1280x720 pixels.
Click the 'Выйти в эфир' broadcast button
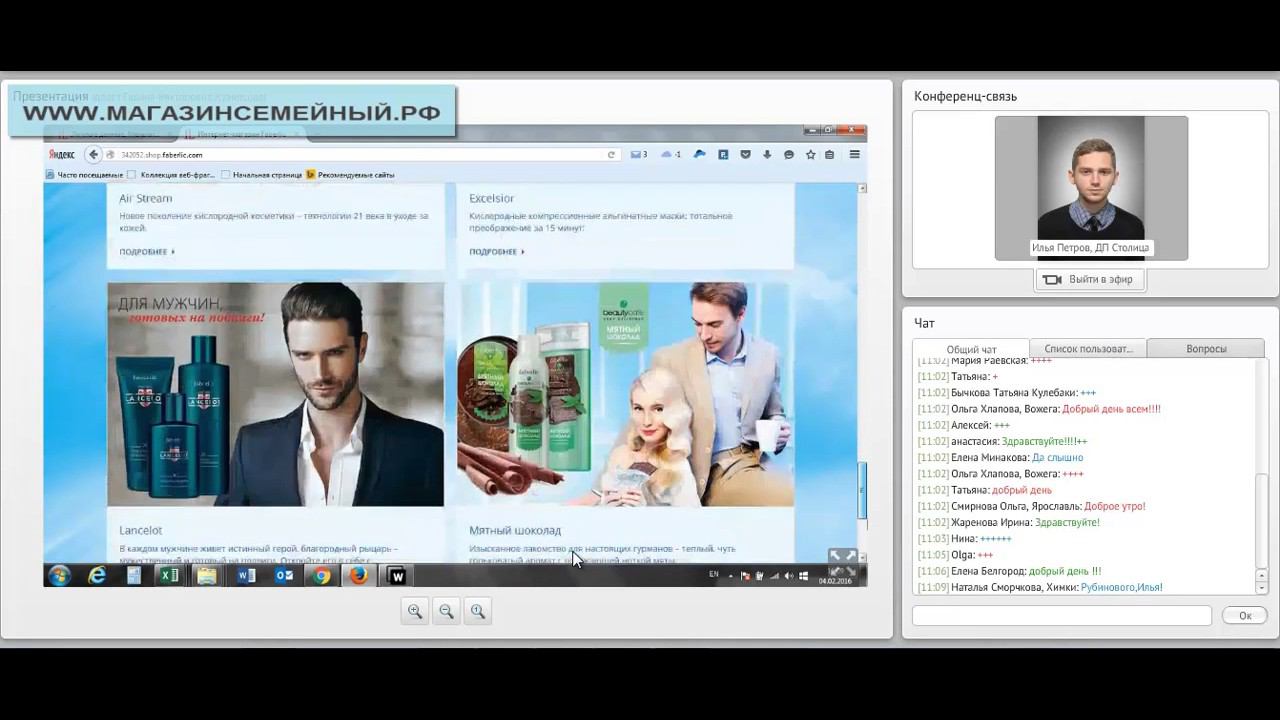click(1089, 280)
